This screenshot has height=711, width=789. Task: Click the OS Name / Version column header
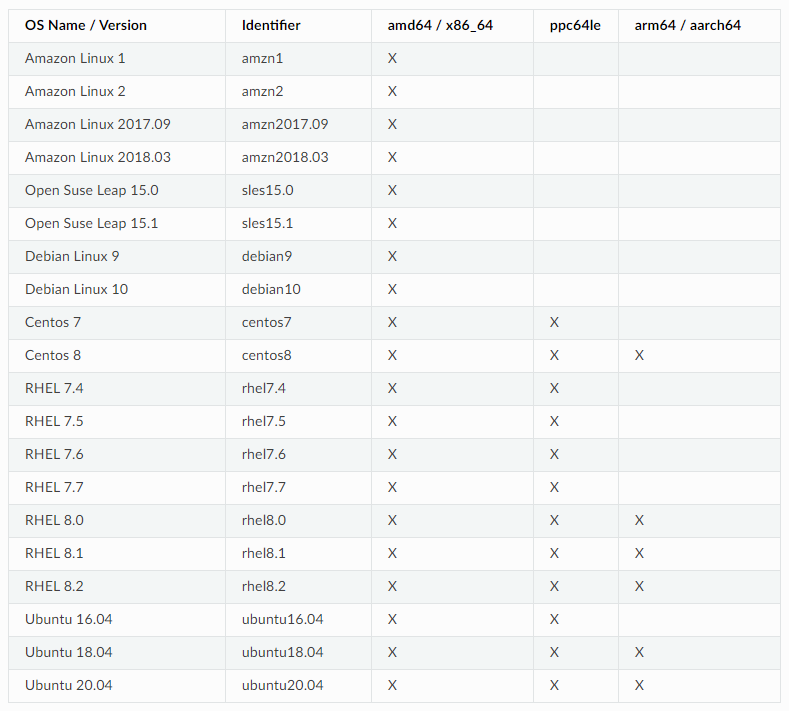coord(86,25)
